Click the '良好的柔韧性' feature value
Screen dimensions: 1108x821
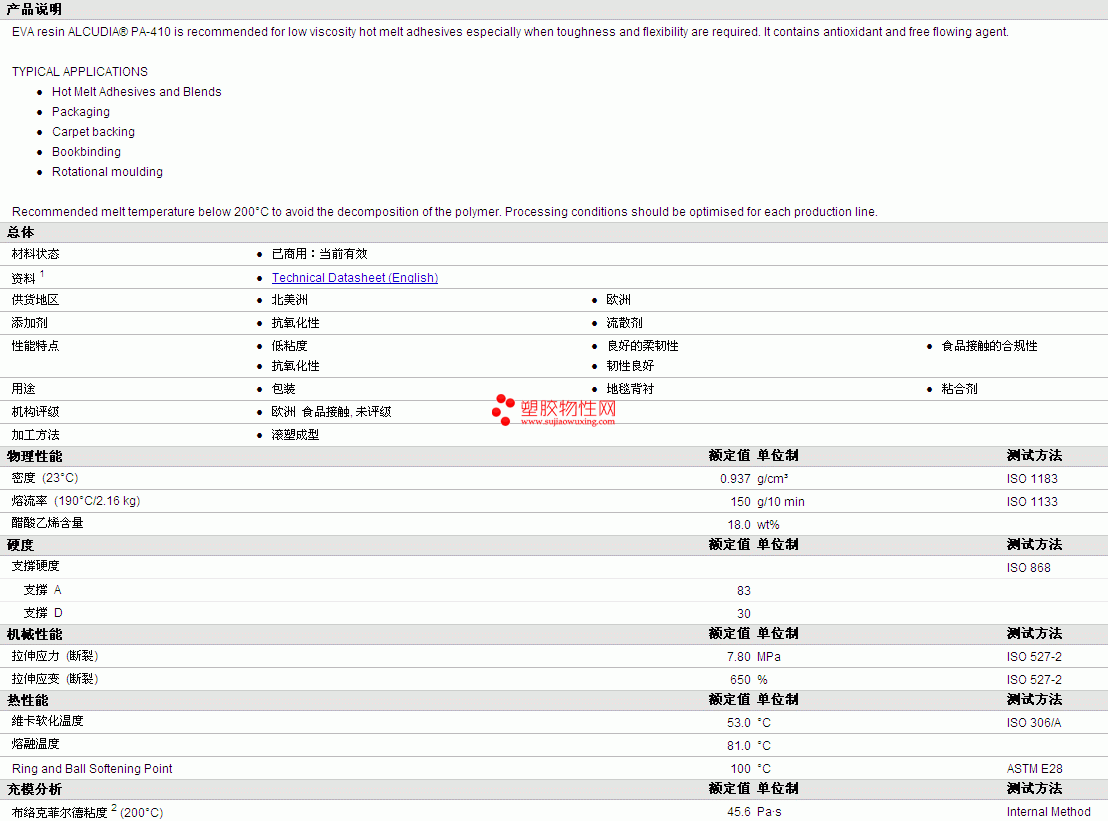pos(642,345)
